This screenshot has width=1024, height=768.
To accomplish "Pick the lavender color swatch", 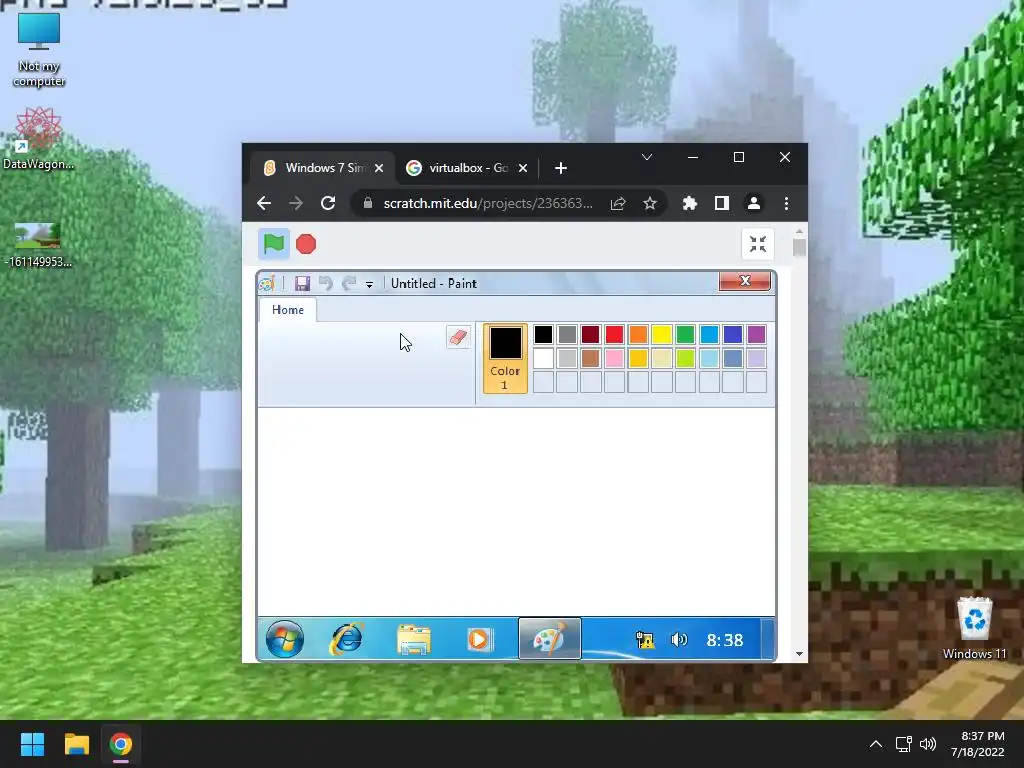I will click(x=756, y=358).
